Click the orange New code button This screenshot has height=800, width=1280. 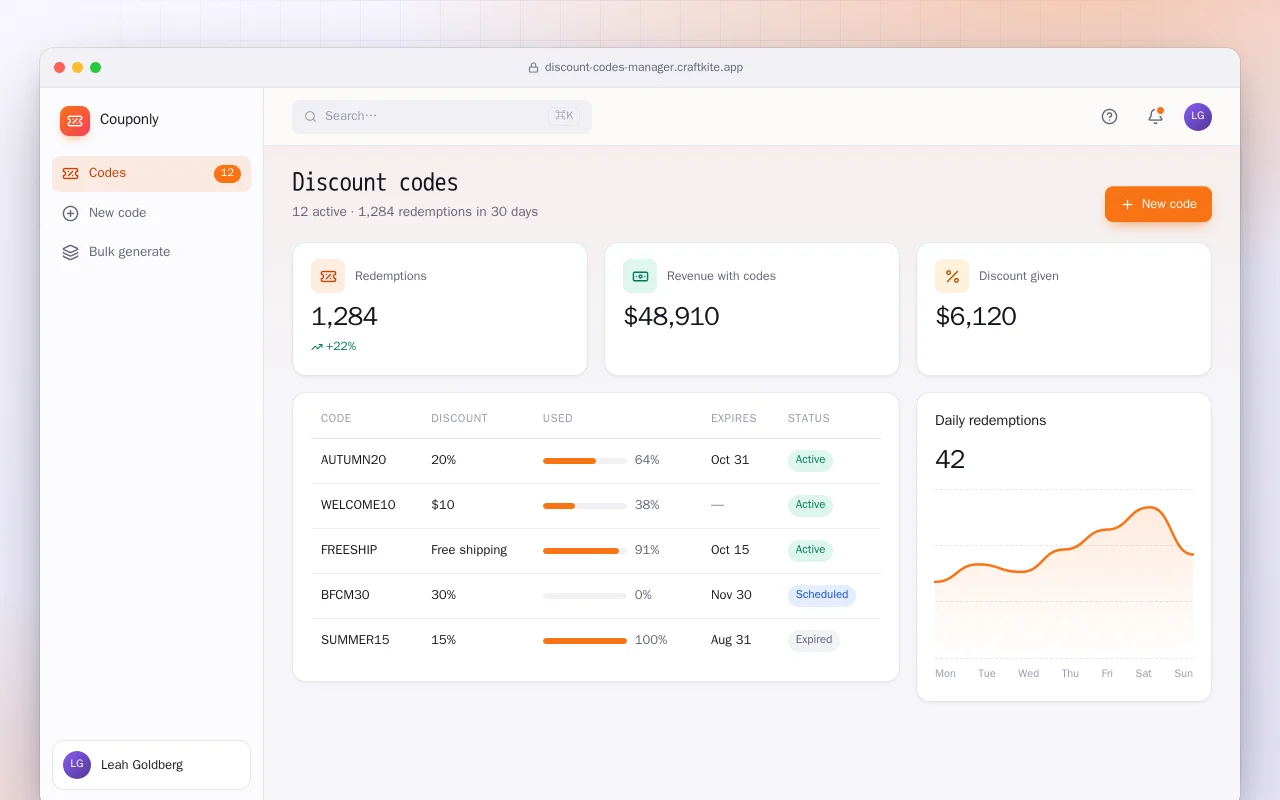pos(1158,204)
